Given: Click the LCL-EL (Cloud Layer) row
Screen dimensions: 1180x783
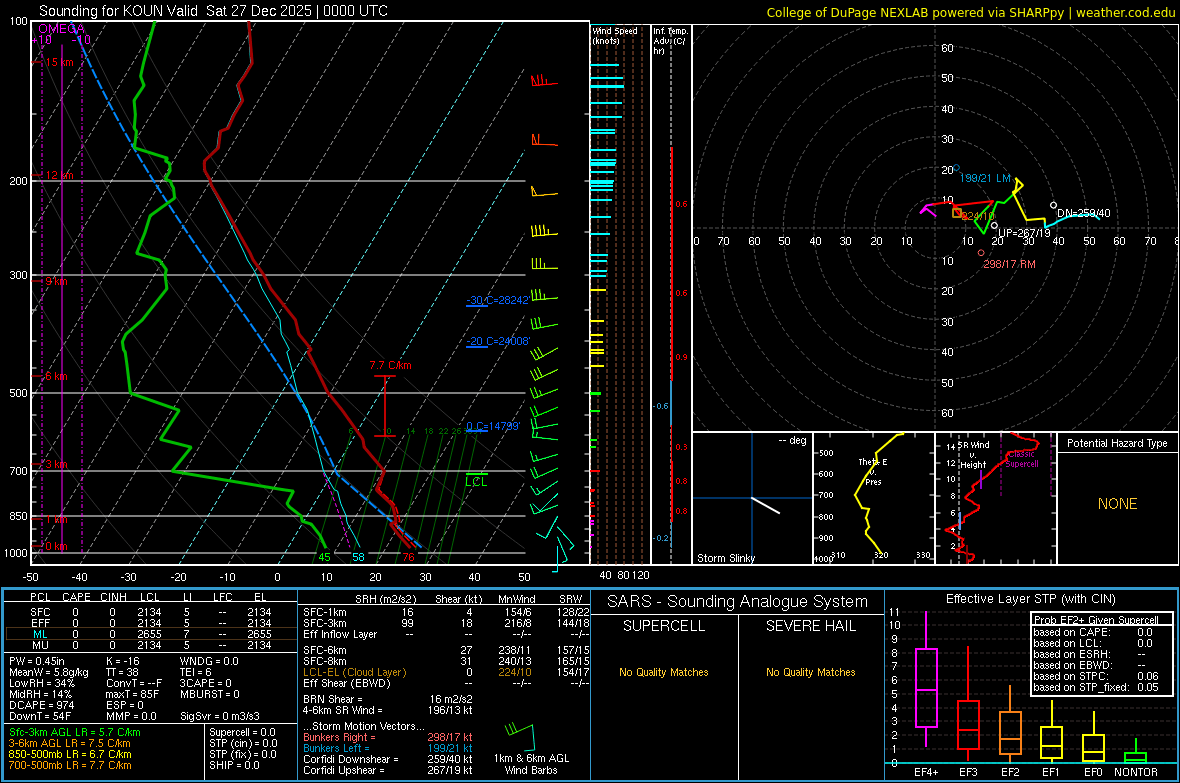Looking at the screenshot, I should [446, 672].
